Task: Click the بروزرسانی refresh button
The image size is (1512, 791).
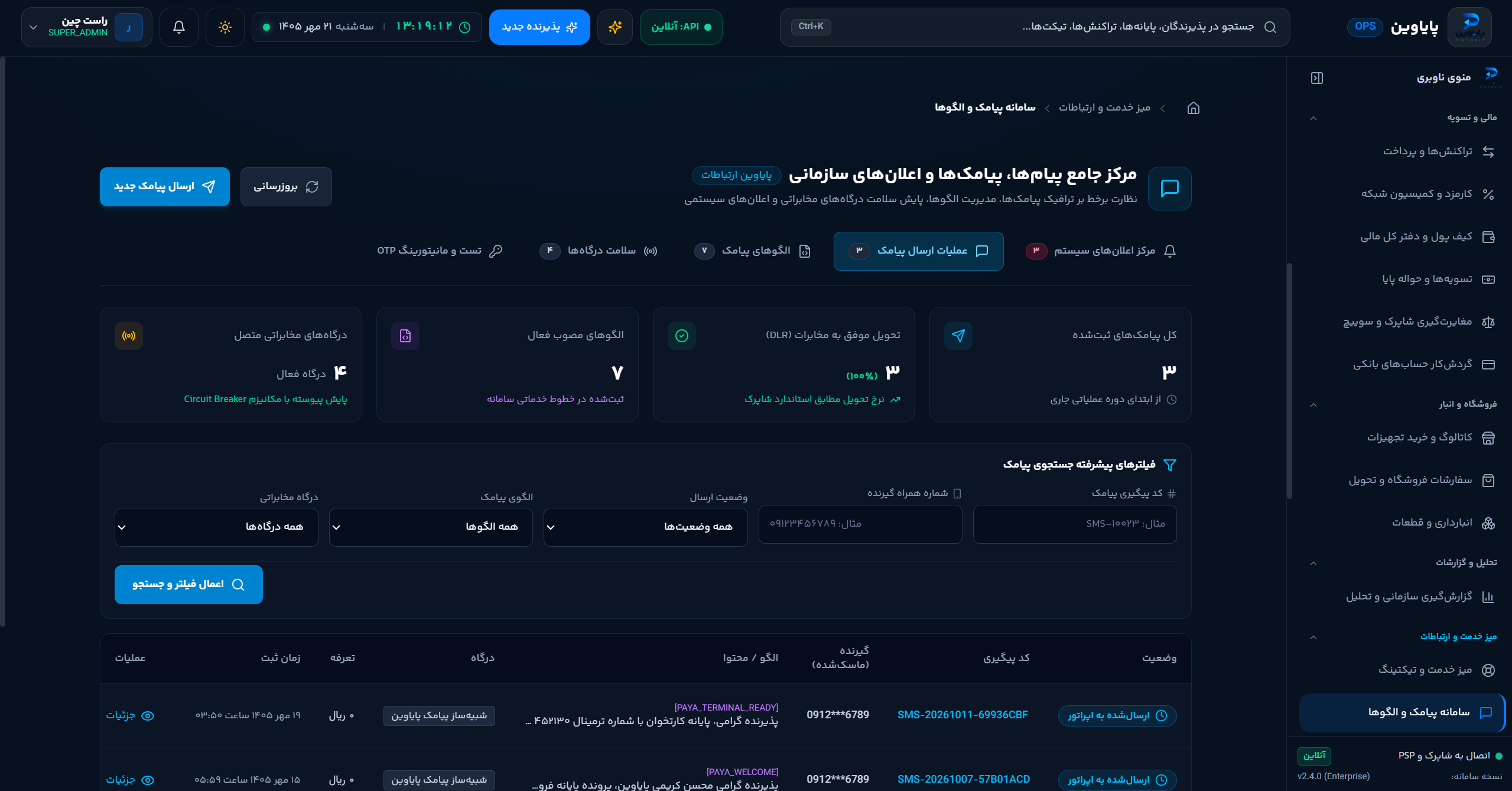Action: pyautogui.click(x=286, y=187)
